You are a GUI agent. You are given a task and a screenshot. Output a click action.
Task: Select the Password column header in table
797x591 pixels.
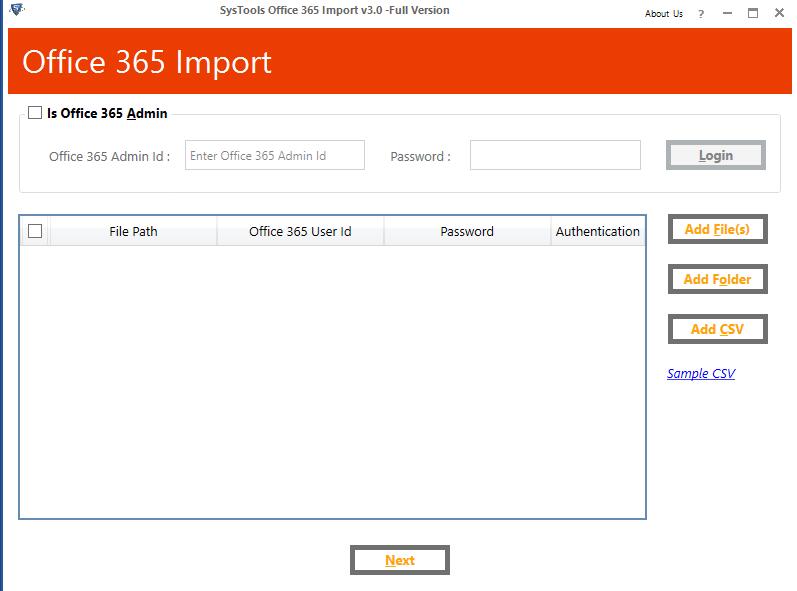tap(467, 231)
